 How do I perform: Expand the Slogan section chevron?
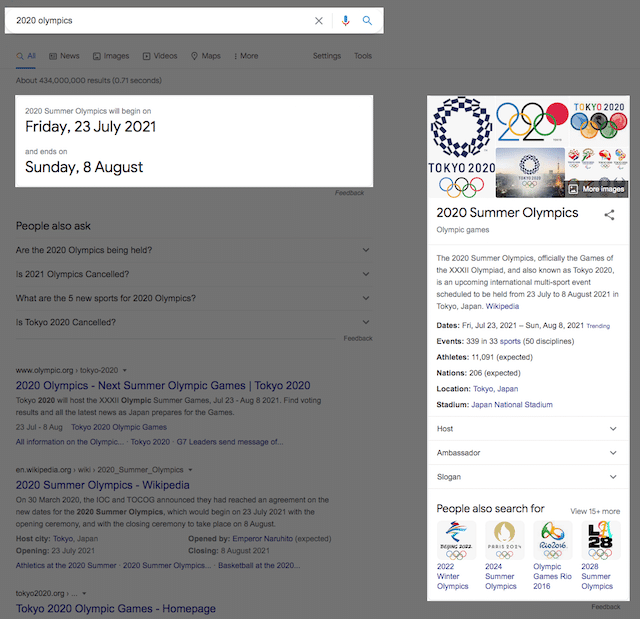613,477
